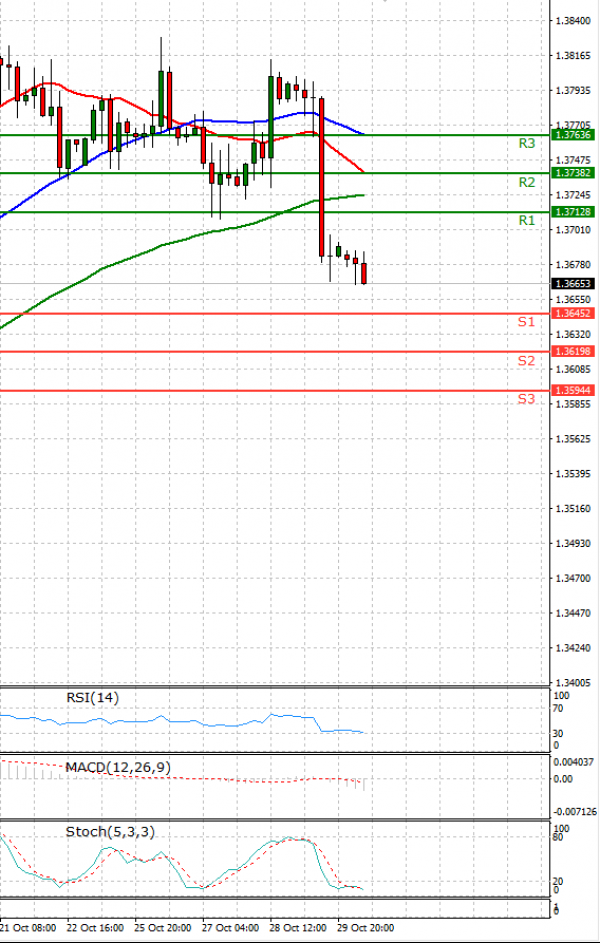Image resolution: width=600 pixels, height=943 pixels.
Task: Click the 1.37010 price axis label
Action: [x=572, y=230]
